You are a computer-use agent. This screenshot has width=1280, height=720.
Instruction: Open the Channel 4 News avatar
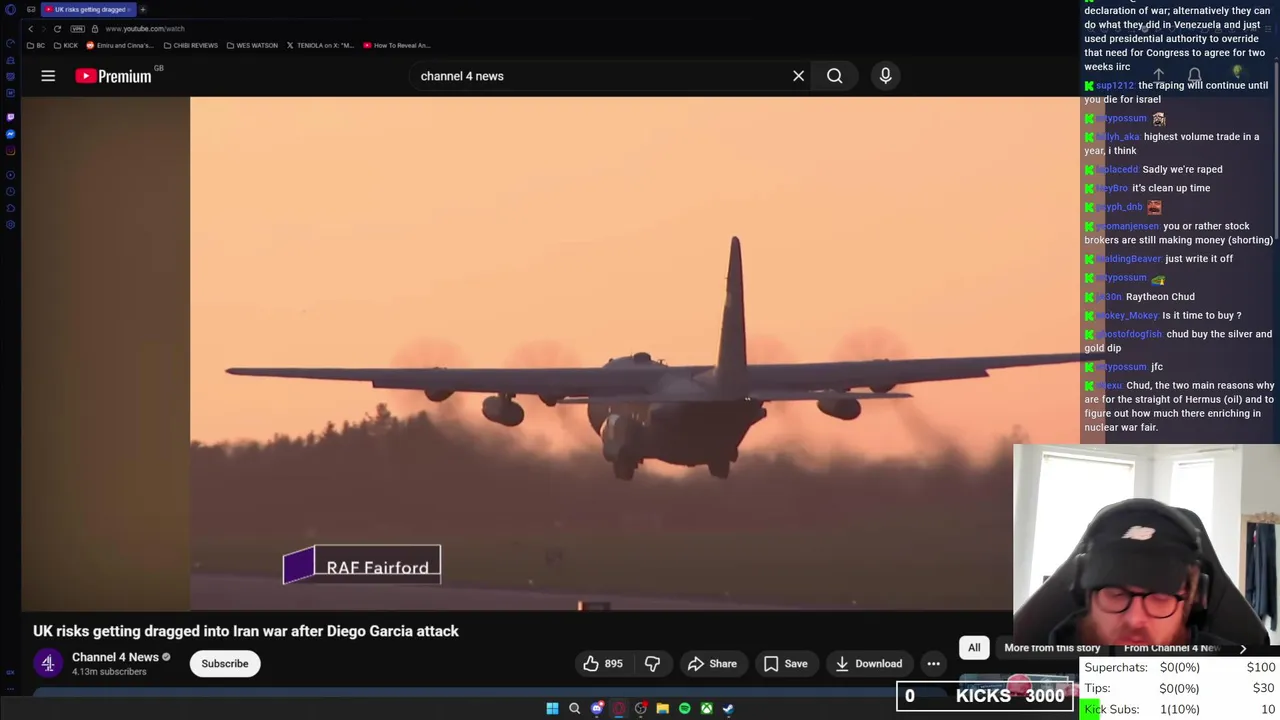47,663
